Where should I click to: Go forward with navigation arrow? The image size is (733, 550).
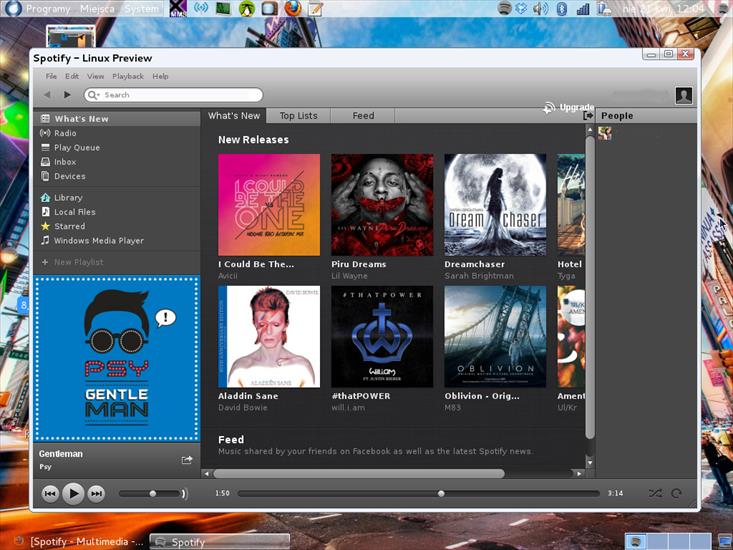pyautogui.click(x=67, y=95)
